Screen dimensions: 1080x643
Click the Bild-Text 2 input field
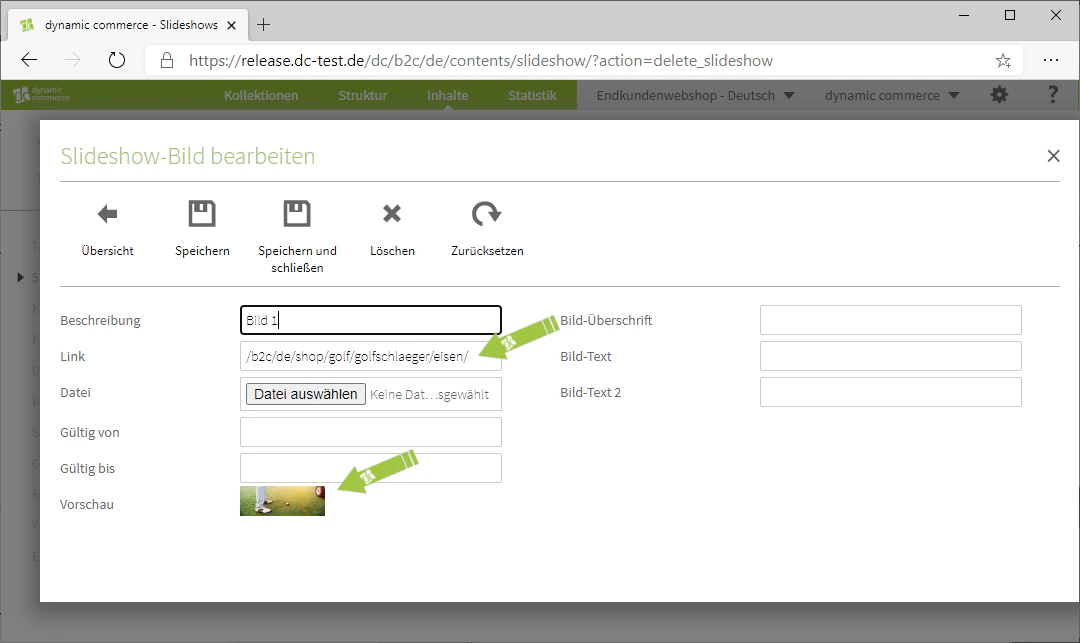tap(891, 392)
